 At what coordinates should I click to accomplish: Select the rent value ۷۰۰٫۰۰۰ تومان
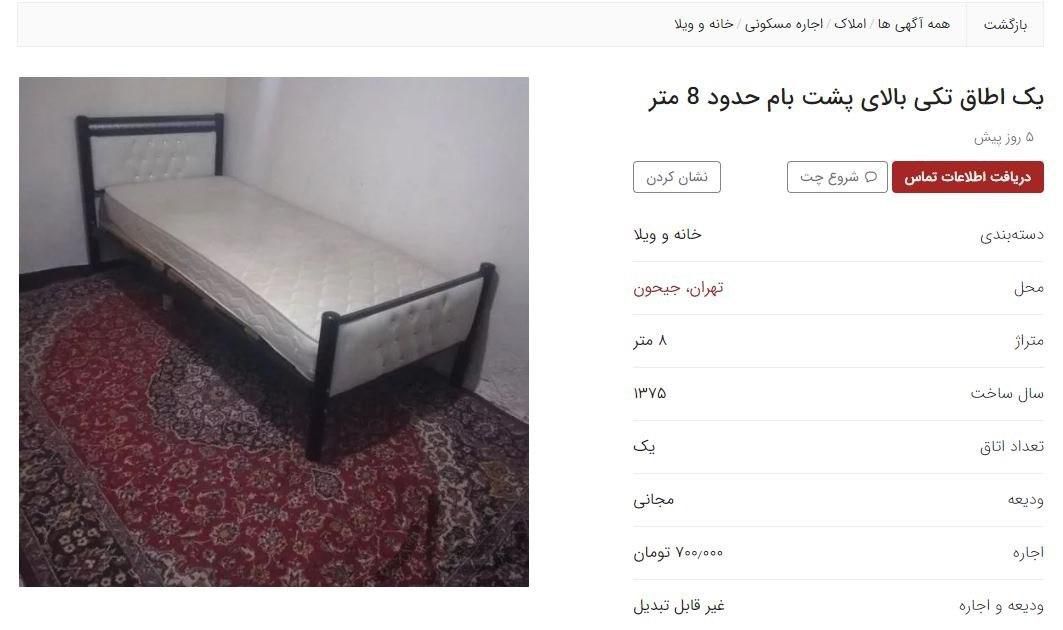pos(679,553)
